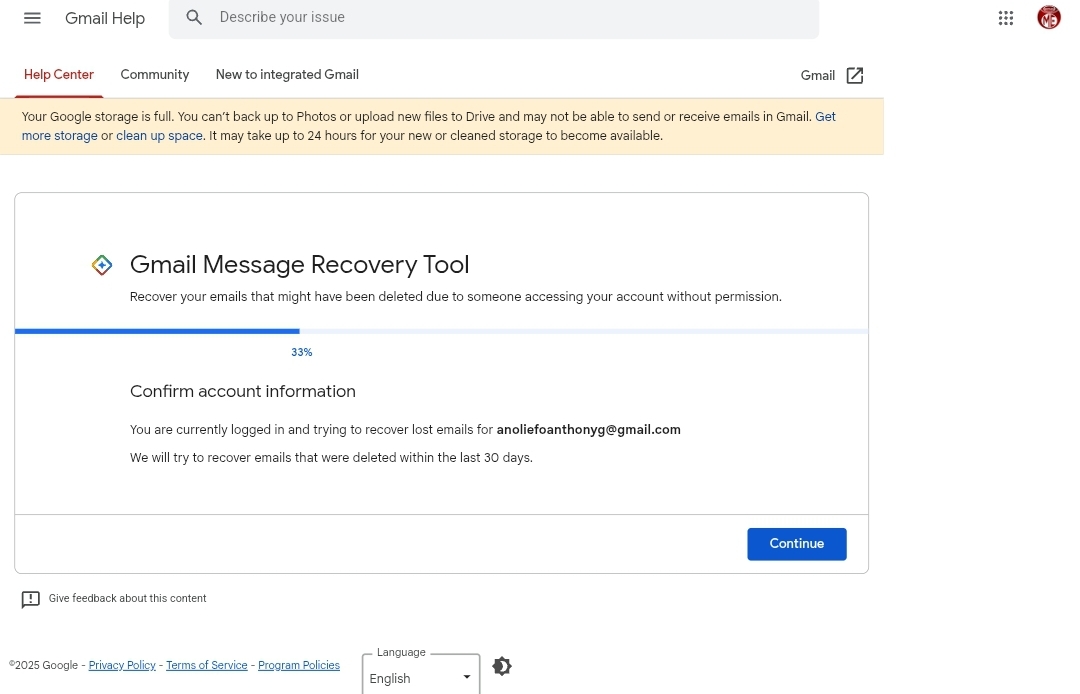Screen dimensions: 1080x694
Task: Switch to the Help Center tab
Action: tap(59, 74)
